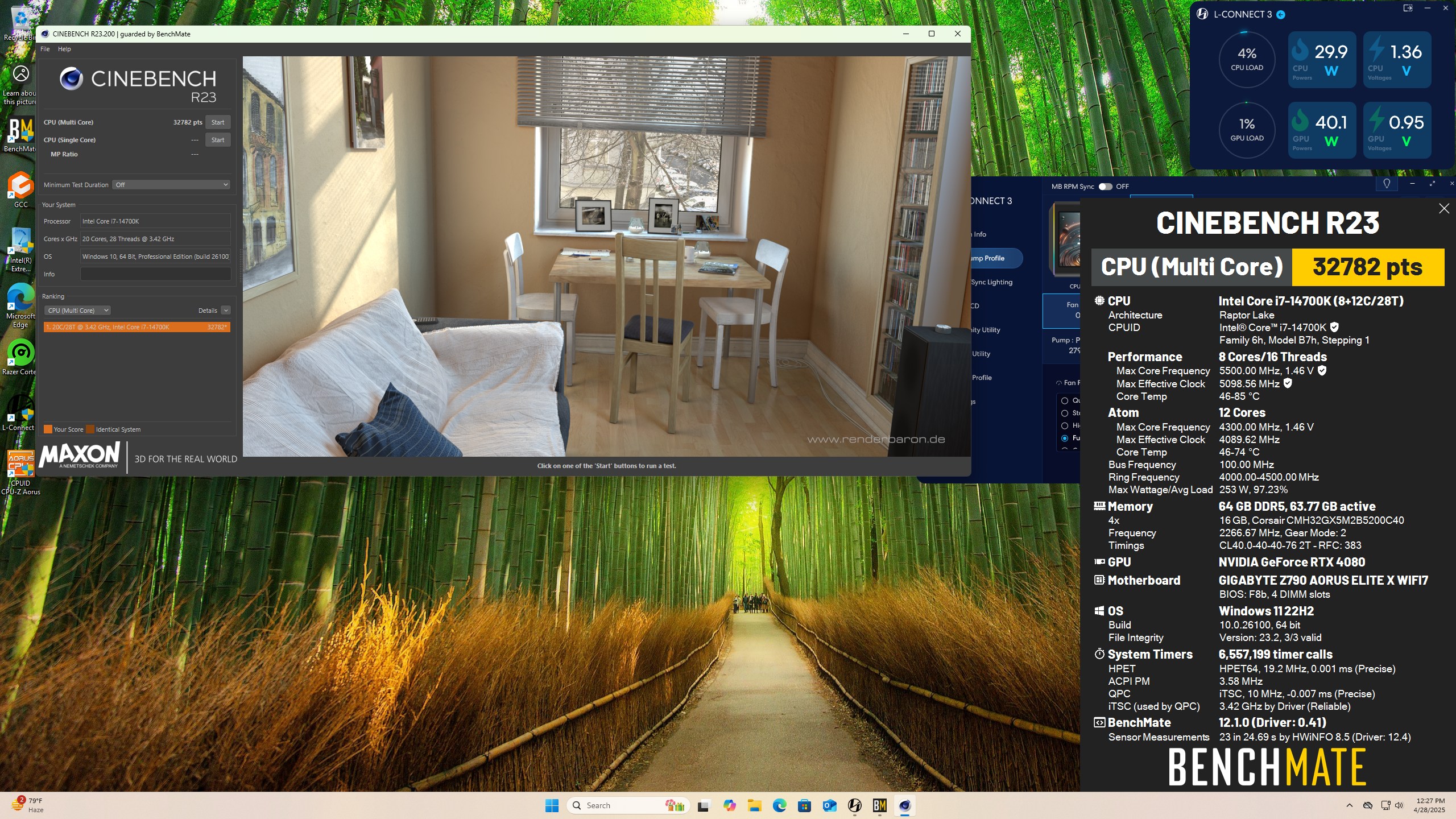
Task: Open the Profile item in L-Connect sidebar
Action: coord(982,378)
